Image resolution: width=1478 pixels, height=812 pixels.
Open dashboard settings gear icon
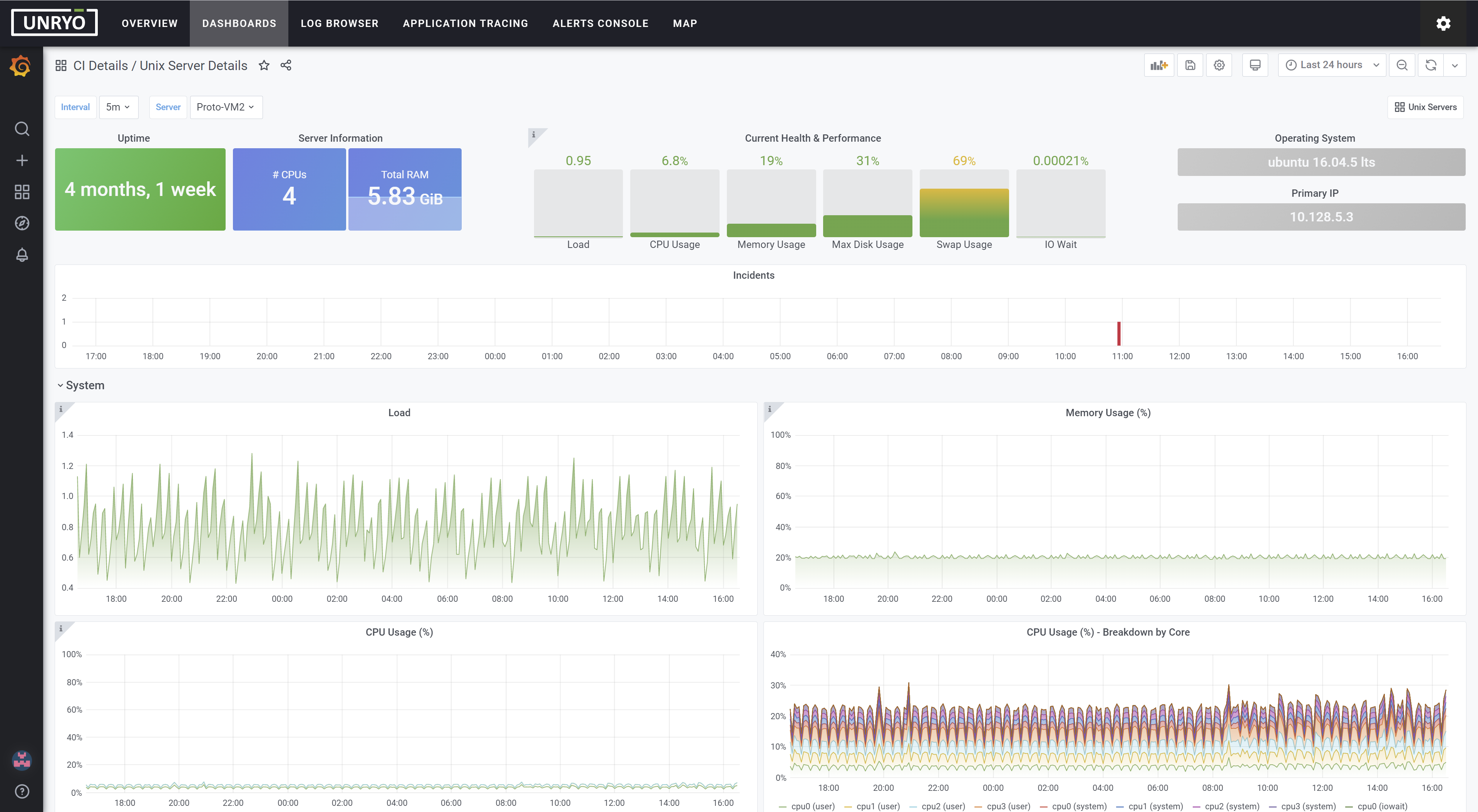pyautogui.click(x=1219, y=65)
